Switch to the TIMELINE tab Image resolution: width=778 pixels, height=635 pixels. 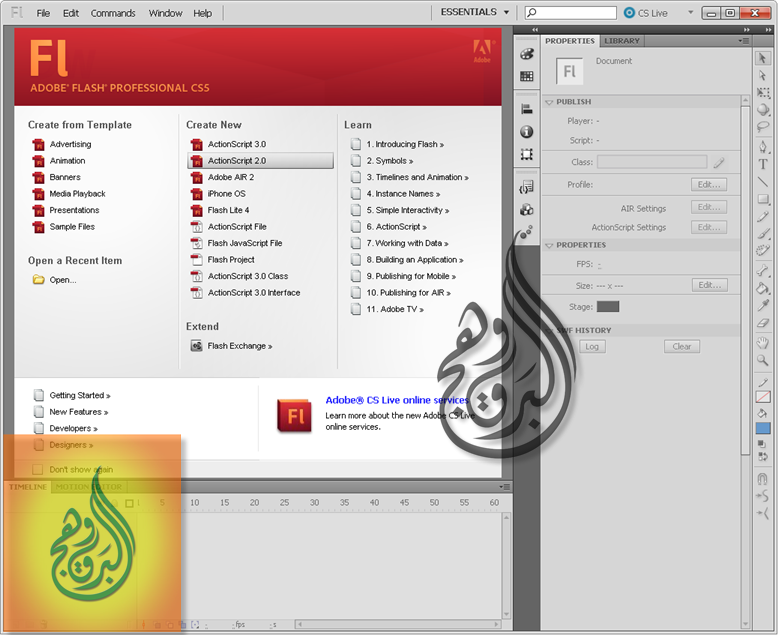28,487
